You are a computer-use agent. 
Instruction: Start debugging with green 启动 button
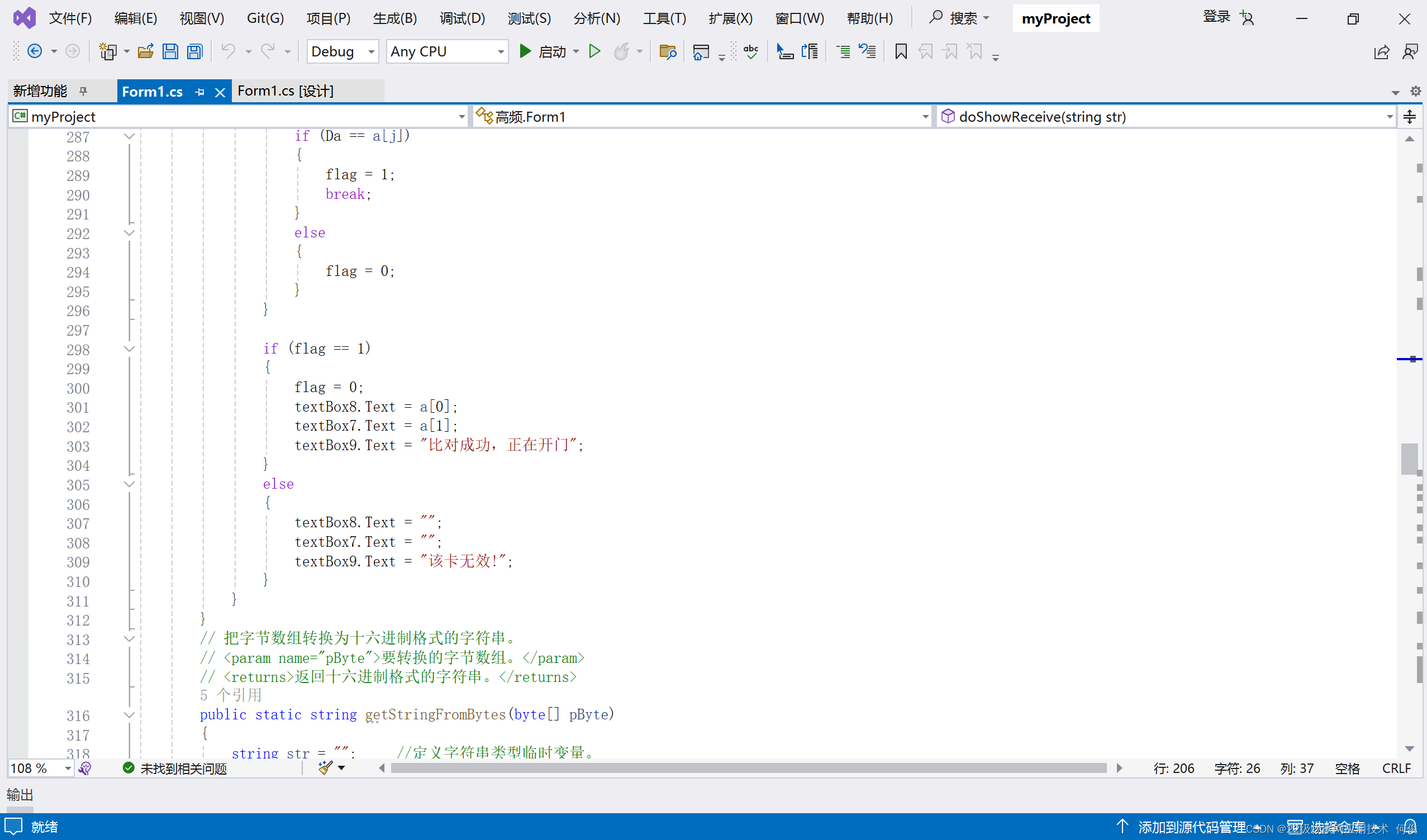click(x=543, y=51)
